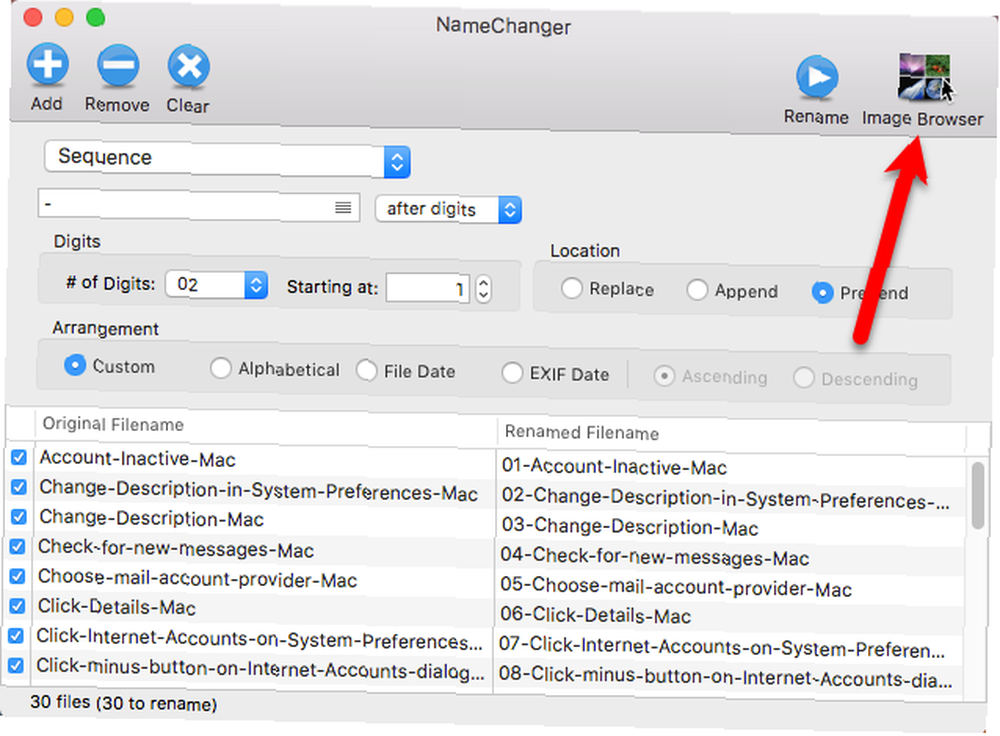Uncheck Change-Description-in-System-Preferences-Mac file

tap(18, 487)
